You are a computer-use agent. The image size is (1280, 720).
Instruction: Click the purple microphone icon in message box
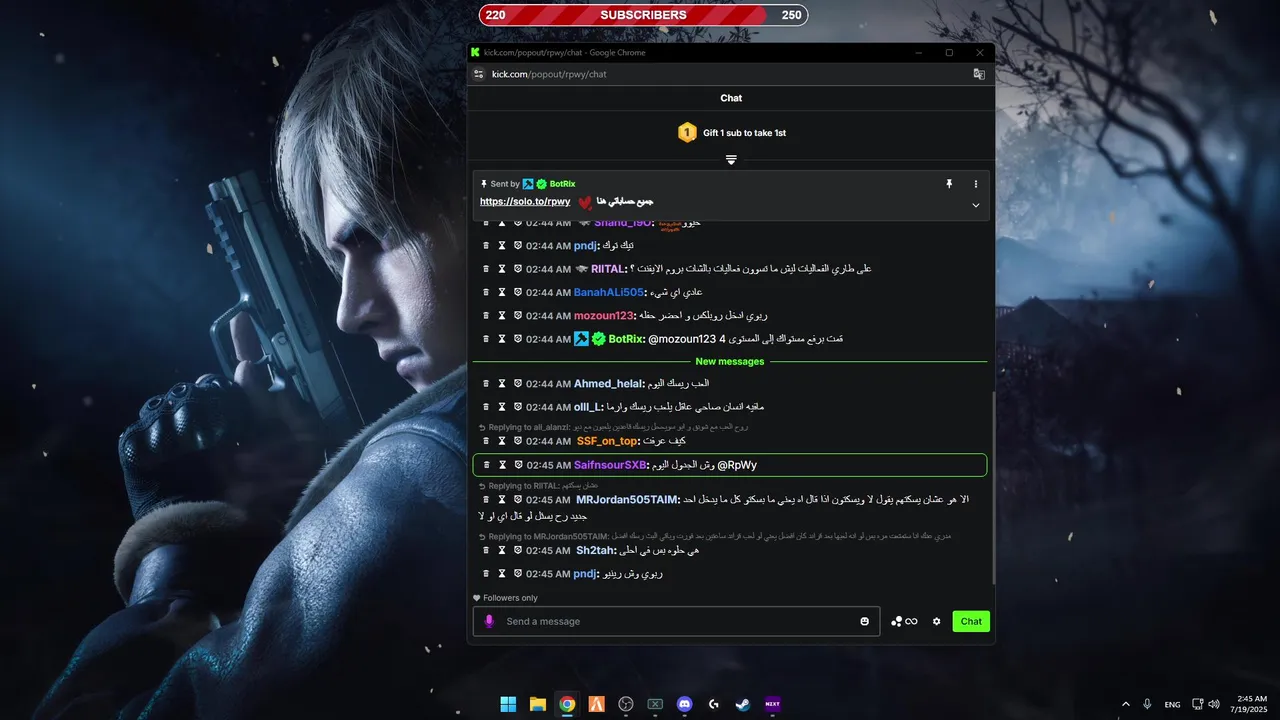(489, 621)
